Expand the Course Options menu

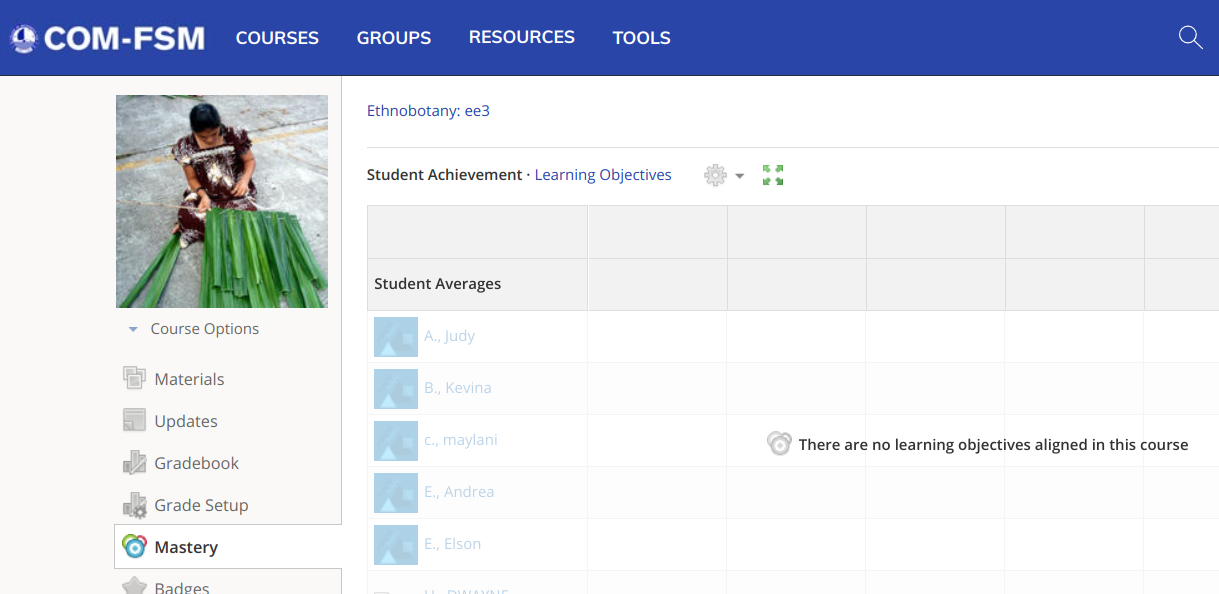tap(194, 329)
